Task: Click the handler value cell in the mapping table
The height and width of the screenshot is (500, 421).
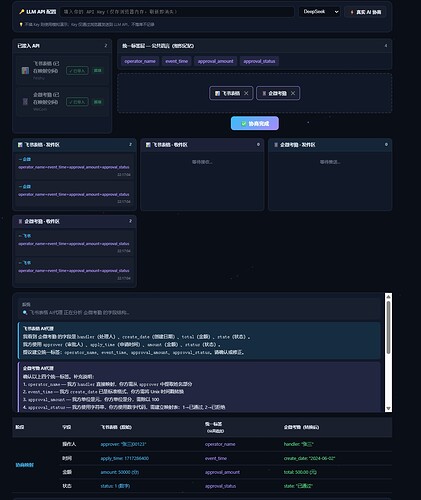Action: (x=299, y=444)
